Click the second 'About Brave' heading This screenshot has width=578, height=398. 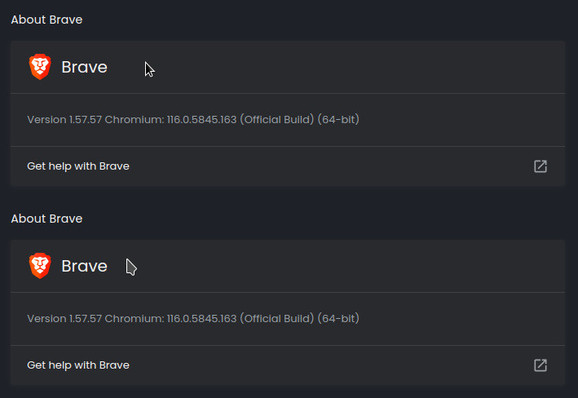point(46,219)
